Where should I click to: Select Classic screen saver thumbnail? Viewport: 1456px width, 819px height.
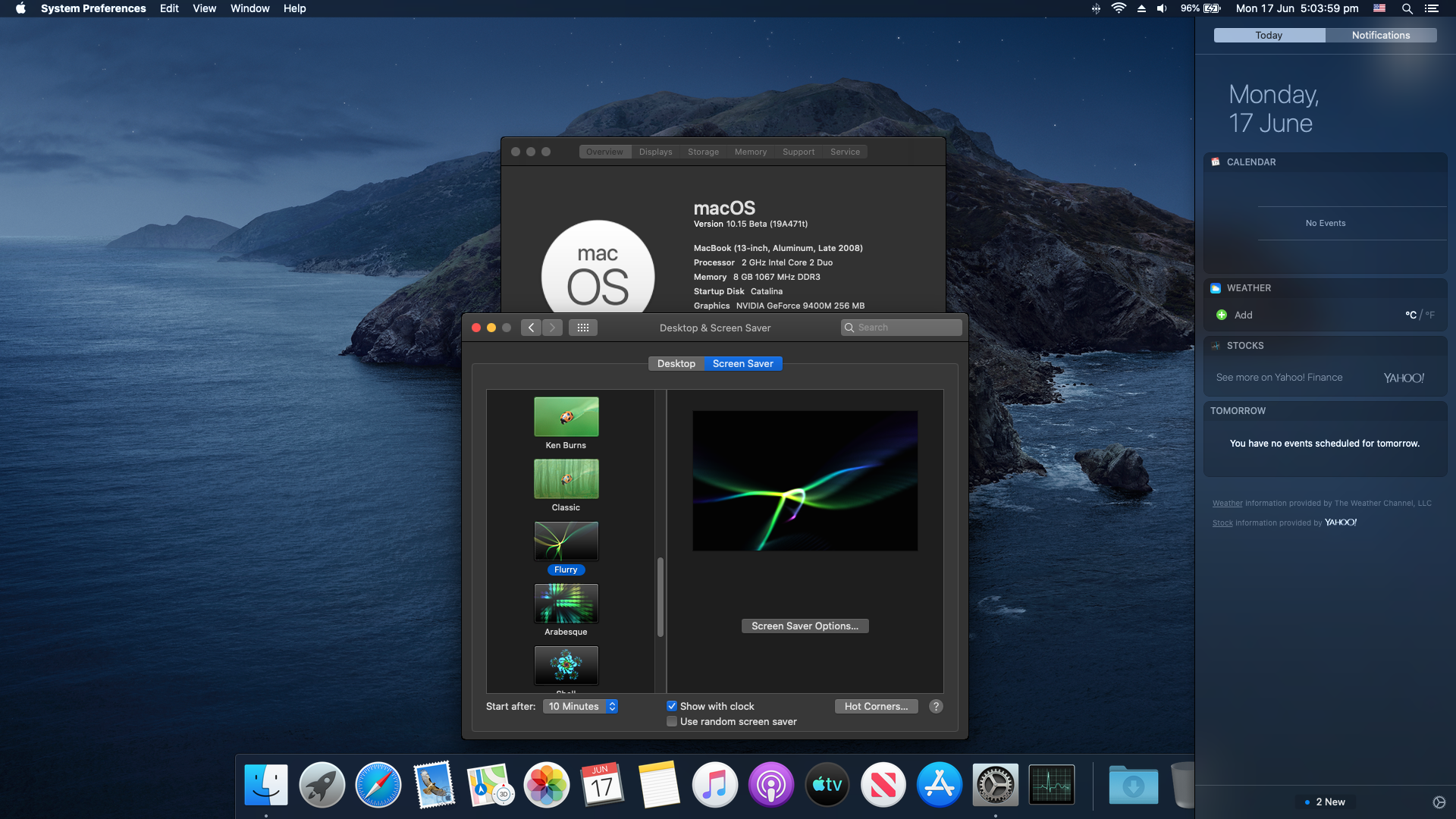566,479
